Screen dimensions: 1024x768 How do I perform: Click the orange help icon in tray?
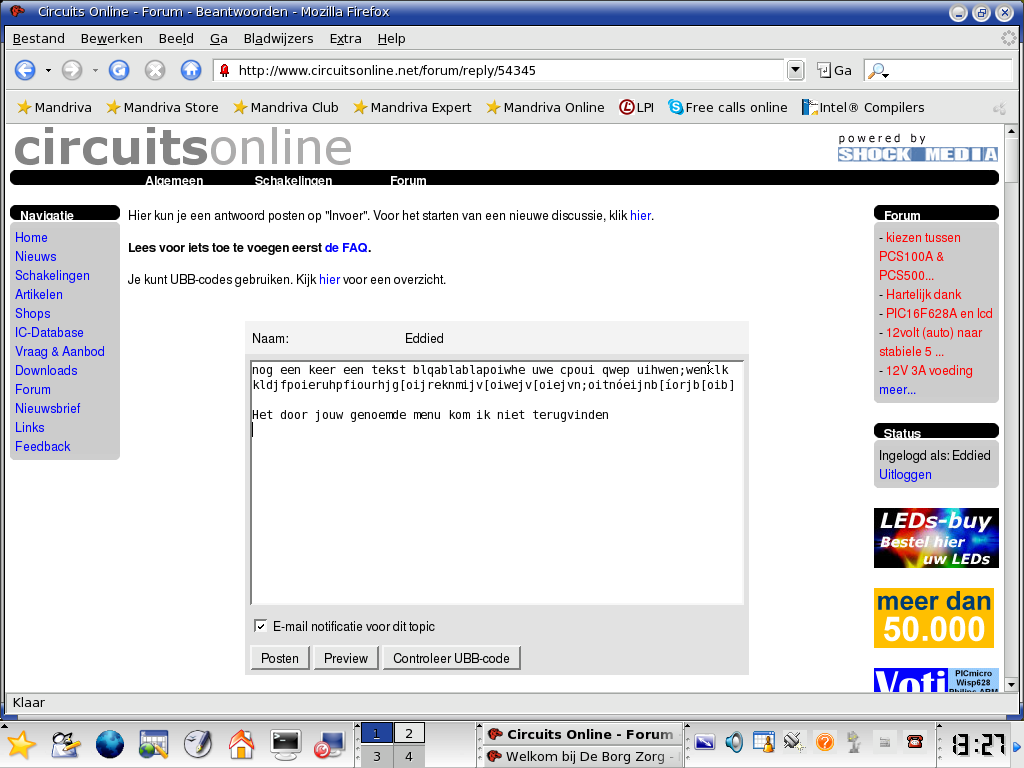tap(824, 742)
